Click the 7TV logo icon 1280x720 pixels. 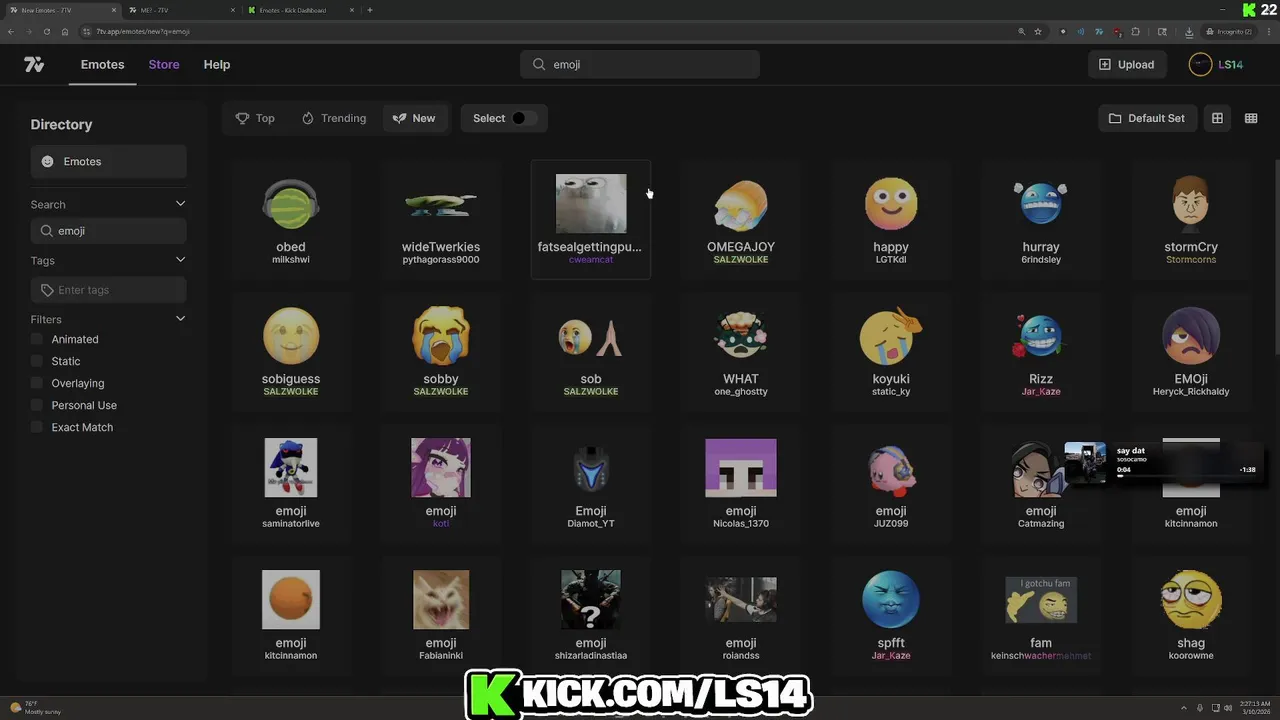tap(34, 64)
